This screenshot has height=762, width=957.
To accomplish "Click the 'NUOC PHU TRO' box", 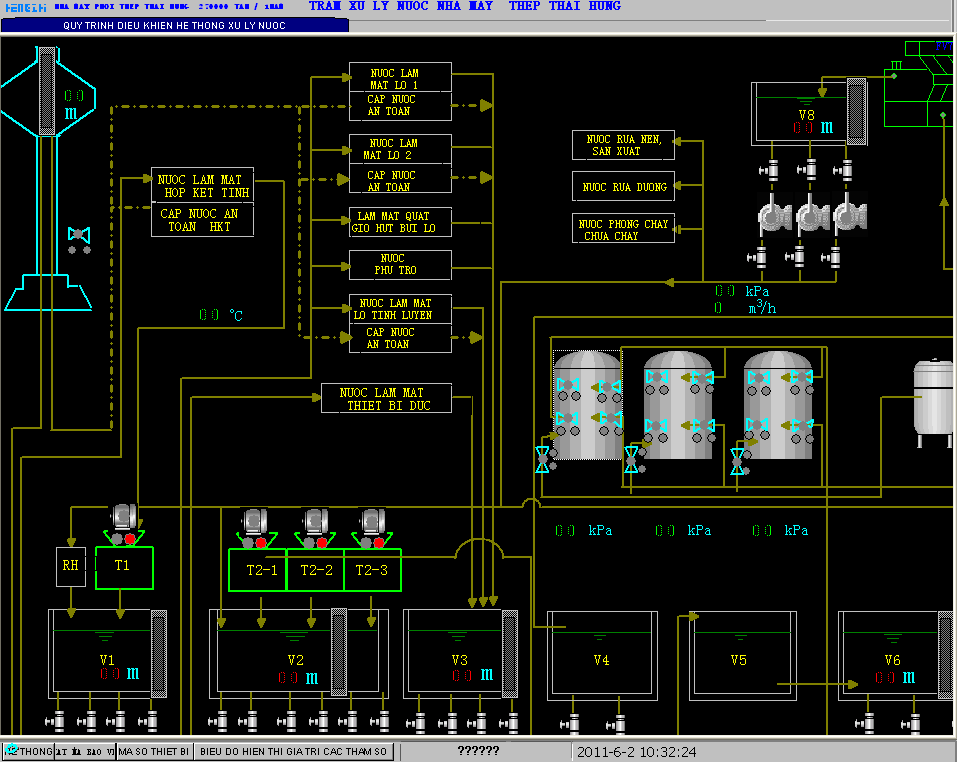I will pyautogui.click(x=400, y=265).
